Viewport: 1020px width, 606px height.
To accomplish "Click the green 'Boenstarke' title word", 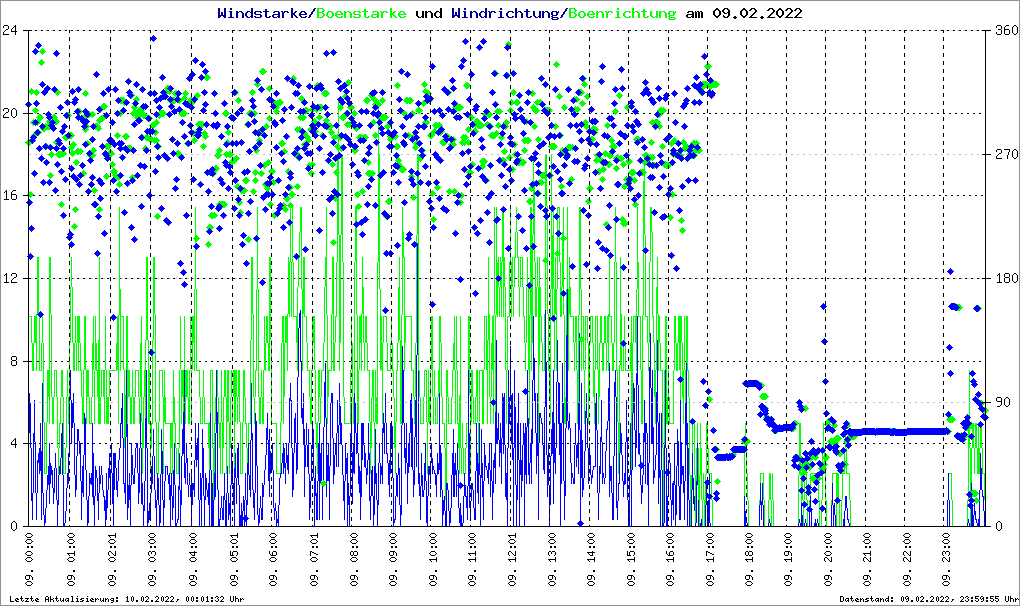I will pos(361,14).
